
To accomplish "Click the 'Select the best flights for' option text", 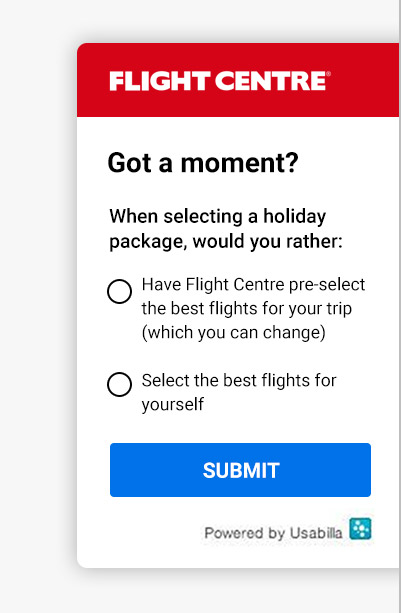I will (239, 380).
